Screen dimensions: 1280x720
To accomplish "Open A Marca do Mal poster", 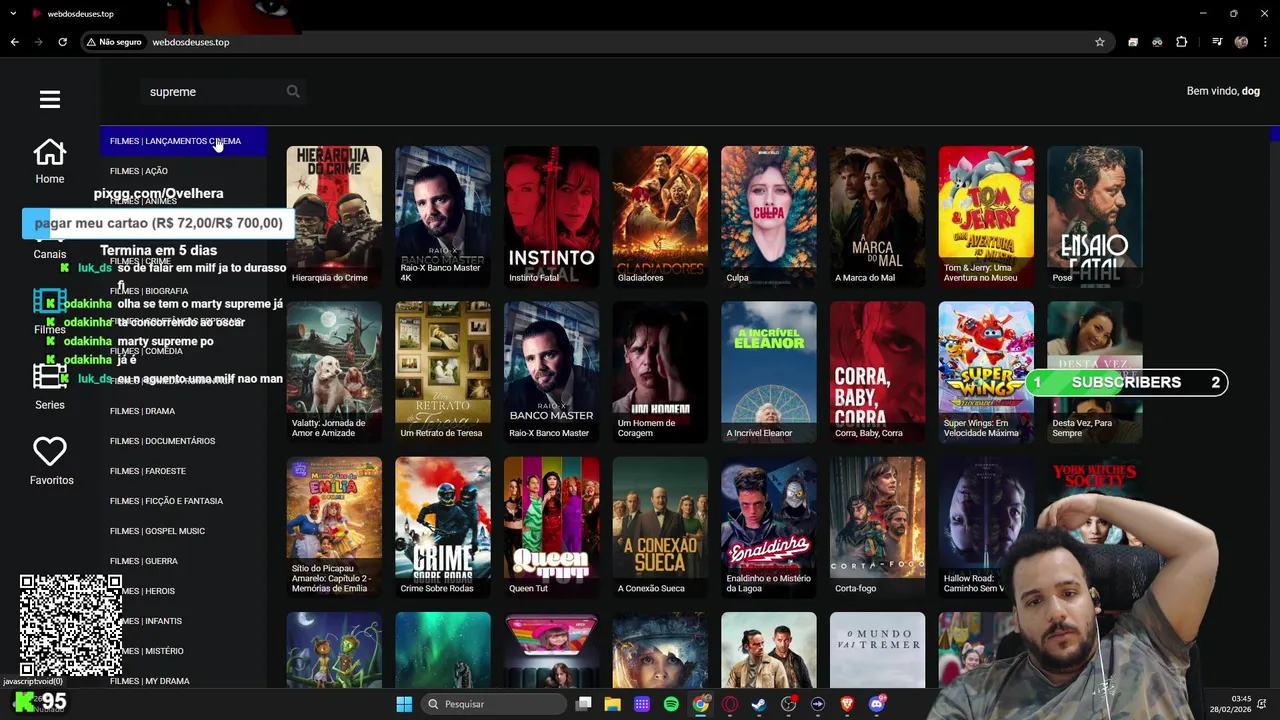I will click(x=877, y=216).
